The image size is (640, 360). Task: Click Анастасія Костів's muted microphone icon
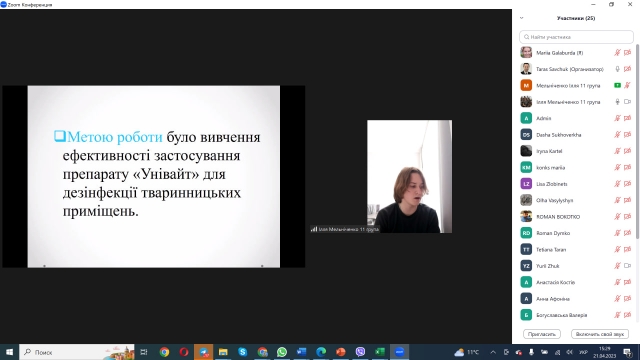(617, 282)
